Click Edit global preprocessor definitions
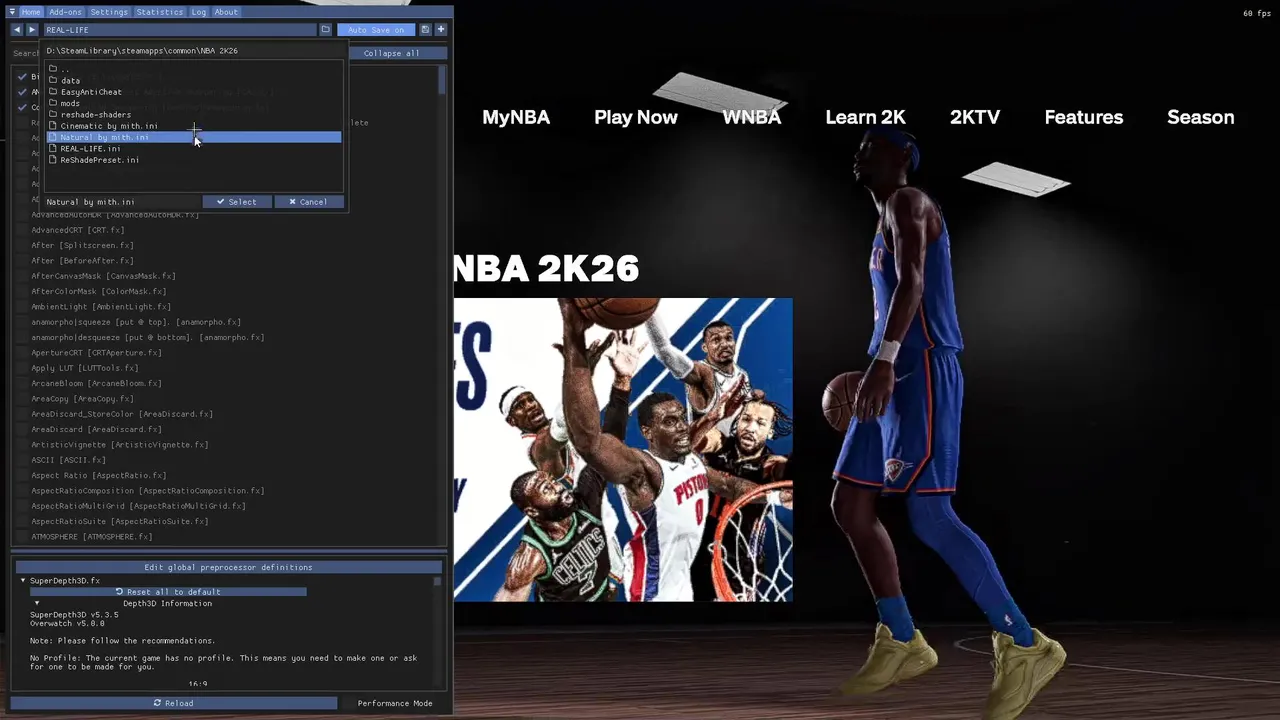Image resolution: width=1280 pixels, height=720 pixels. pos(228,567)
